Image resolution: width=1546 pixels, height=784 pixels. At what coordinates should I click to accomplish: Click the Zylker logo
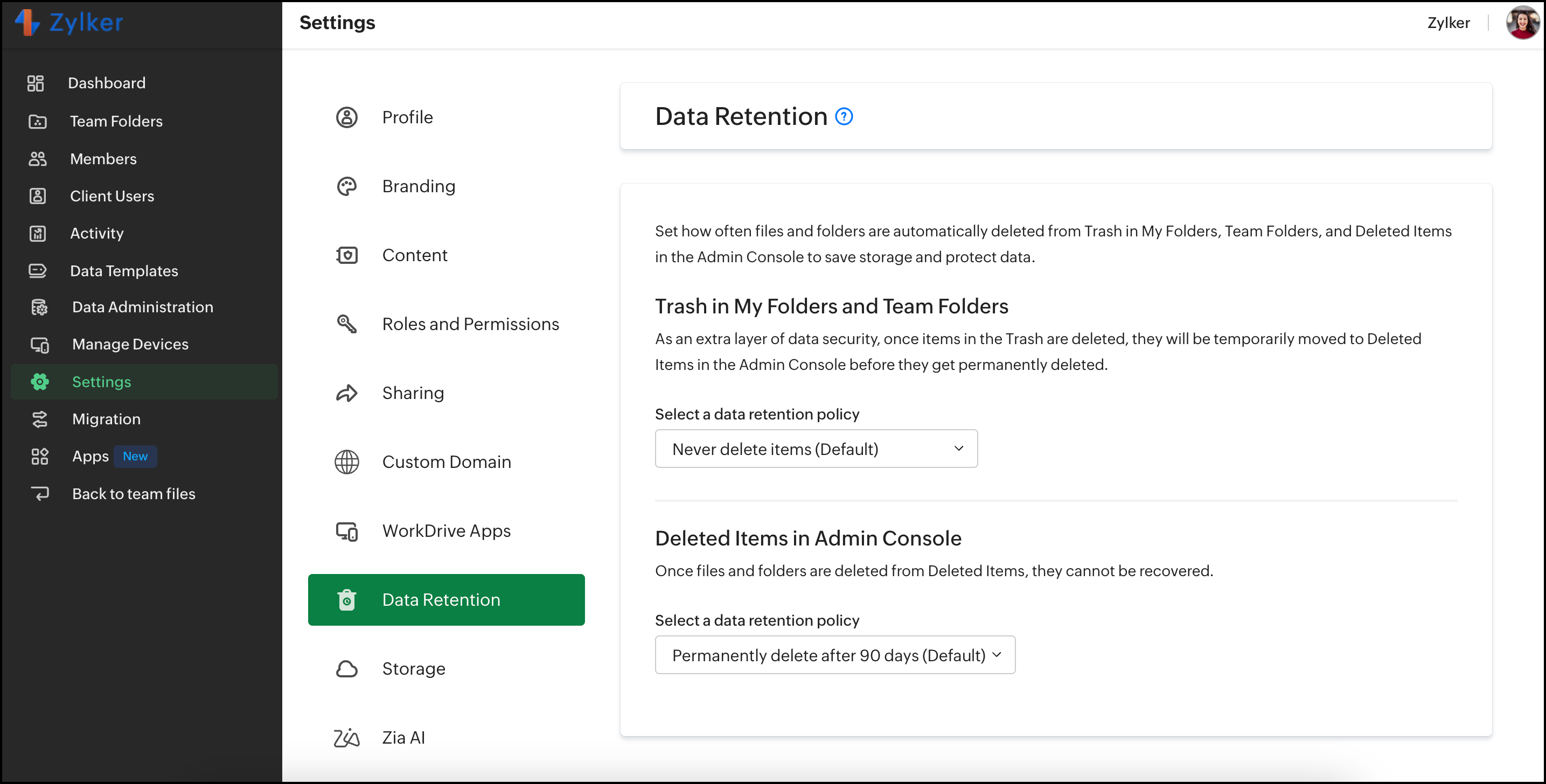(x=69, y=23)
